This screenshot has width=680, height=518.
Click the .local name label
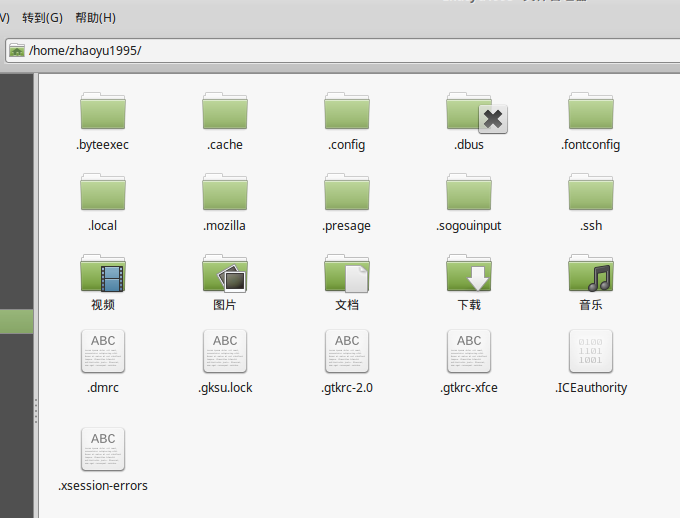[x=103, y=226]
